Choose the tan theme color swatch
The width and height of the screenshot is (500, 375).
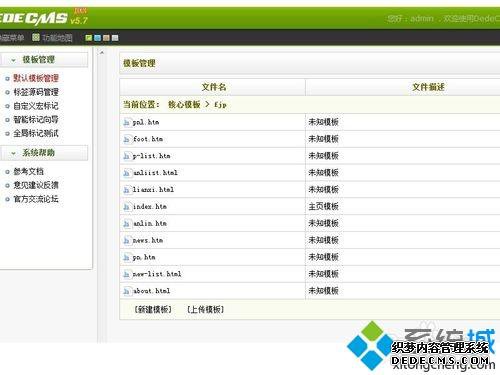click(x=106, y=38)
